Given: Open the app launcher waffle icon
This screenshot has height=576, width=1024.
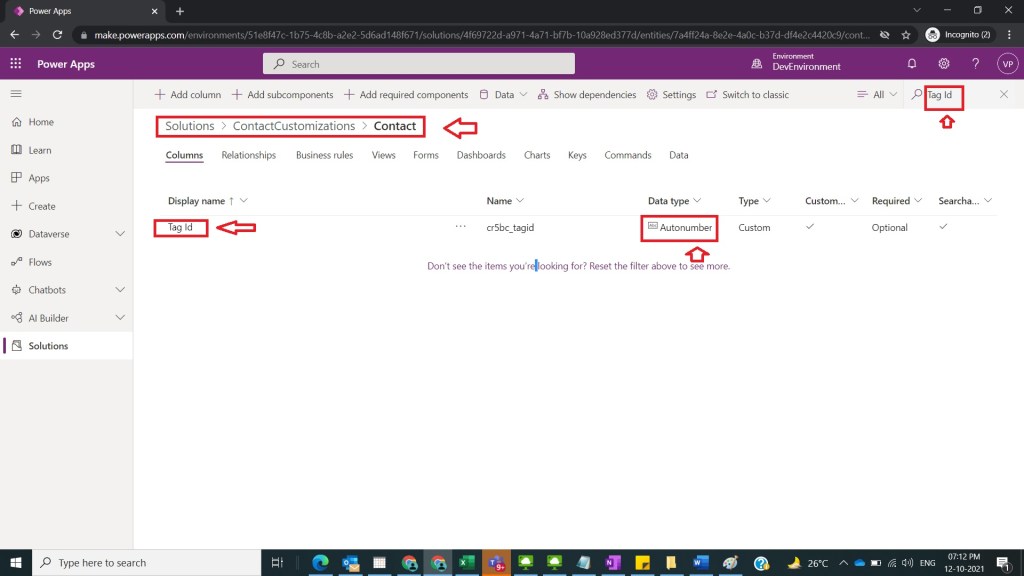Looking at the screenshot, I should tap(16, 64).
